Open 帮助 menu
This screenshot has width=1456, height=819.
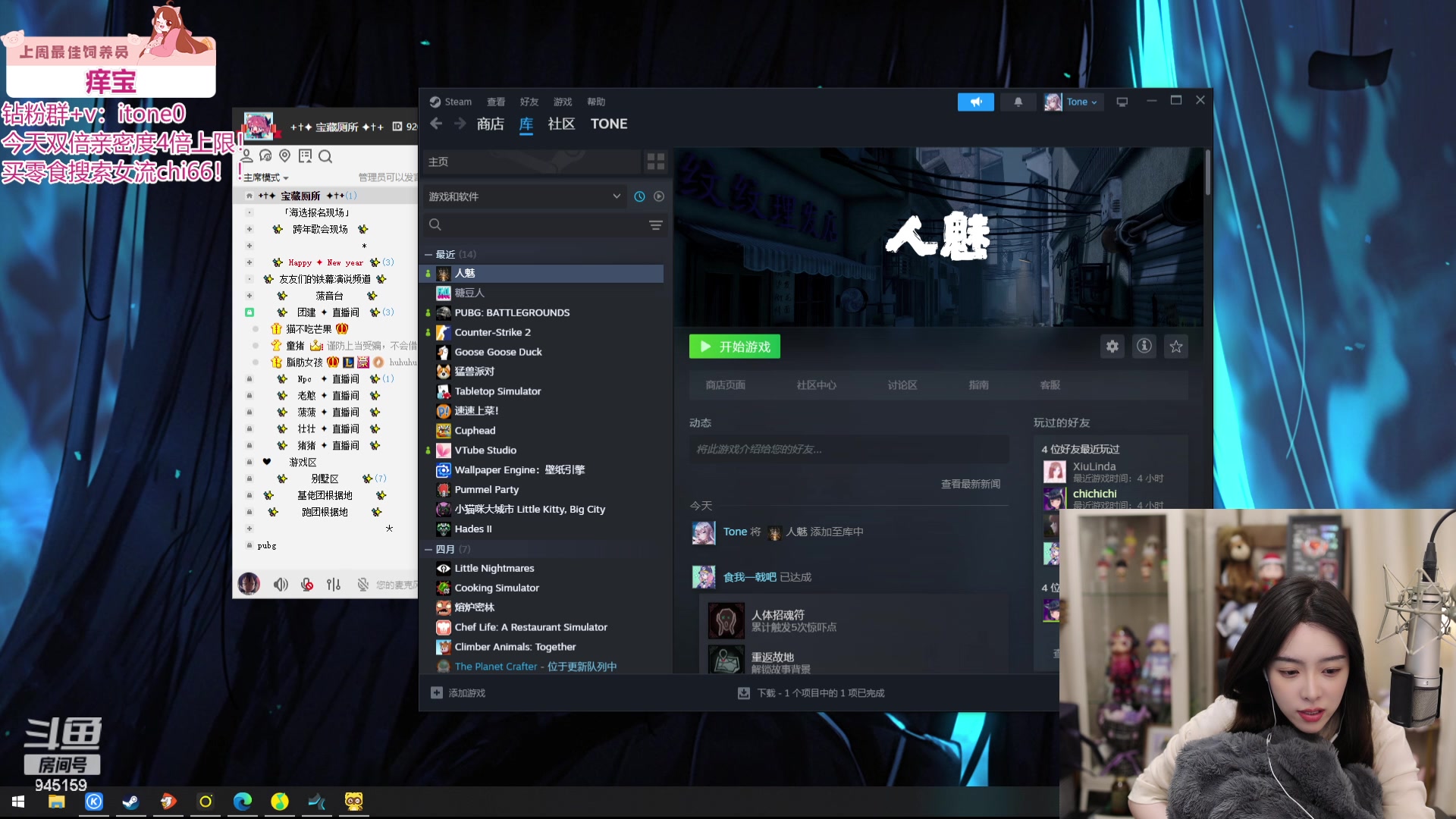pos(596,102)
